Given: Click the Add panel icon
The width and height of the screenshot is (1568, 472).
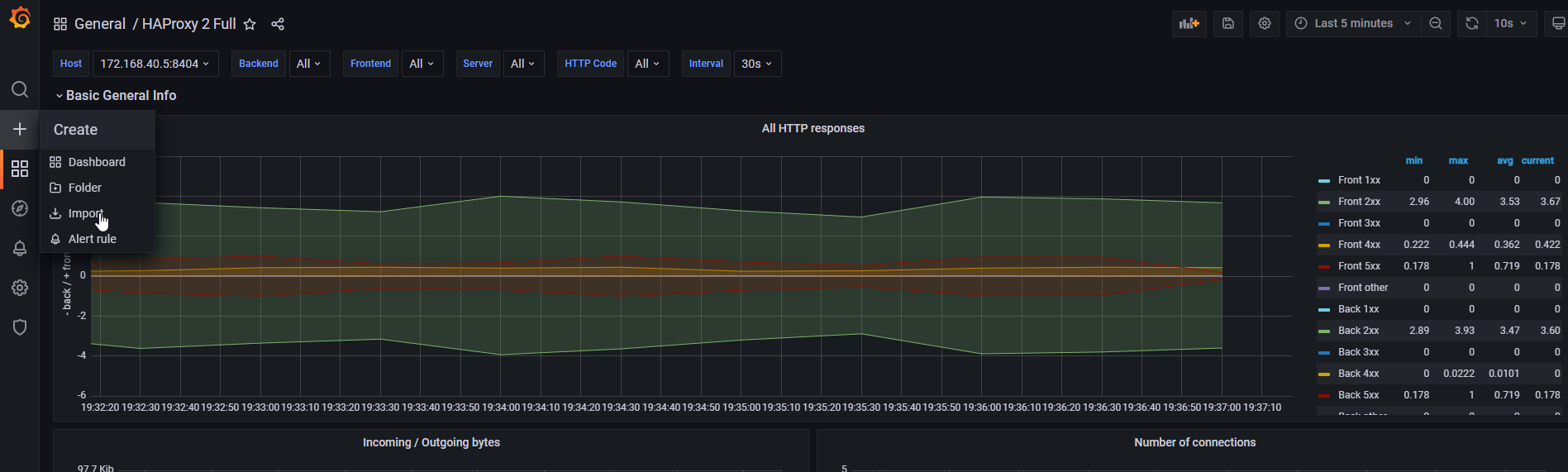Looking at the screenshot, I should tap(1189, 23).
